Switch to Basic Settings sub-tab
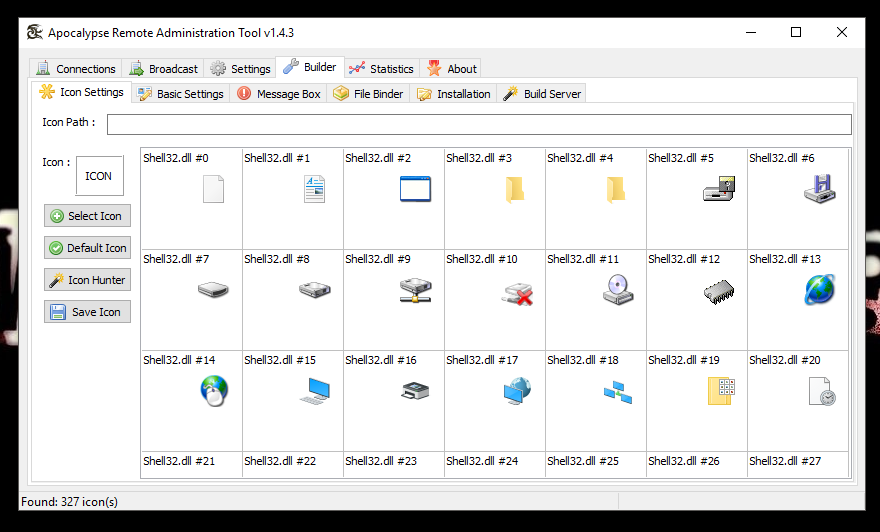 [x=180, y=94]
